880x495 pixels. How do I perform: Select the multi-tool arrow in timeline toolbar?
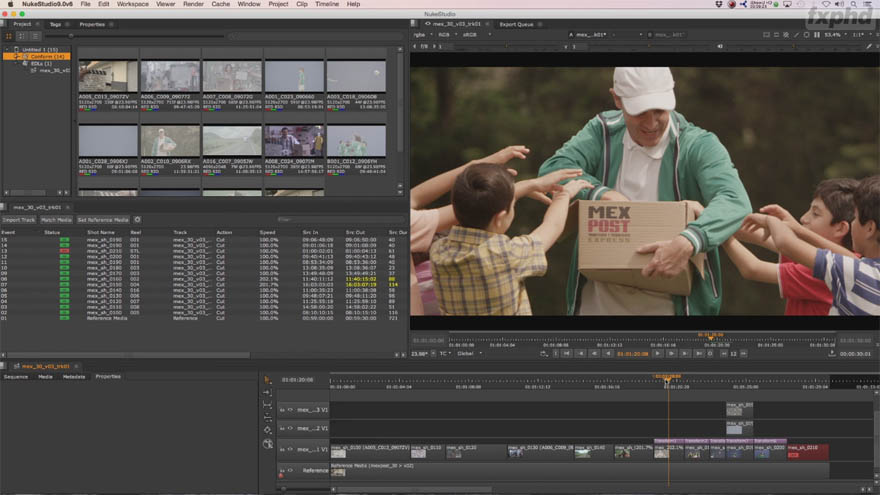click(x=267, y=380)
